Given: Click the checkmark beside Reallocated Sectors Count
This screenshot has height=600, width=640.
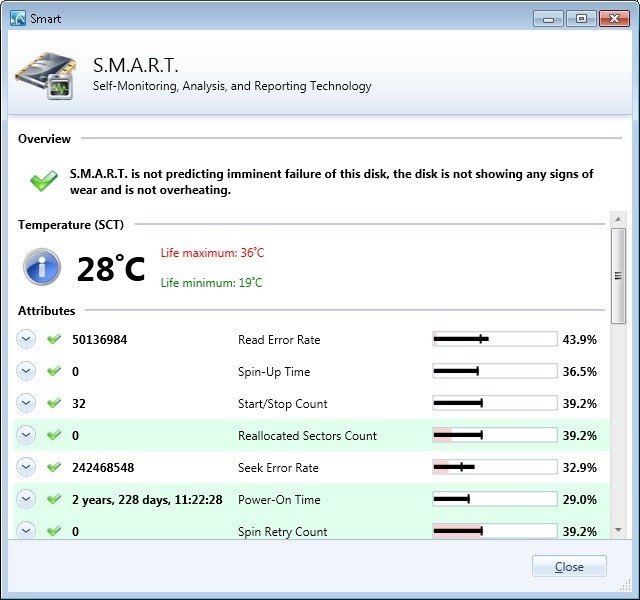Looking at the screenshot, I should click(54, 435).
